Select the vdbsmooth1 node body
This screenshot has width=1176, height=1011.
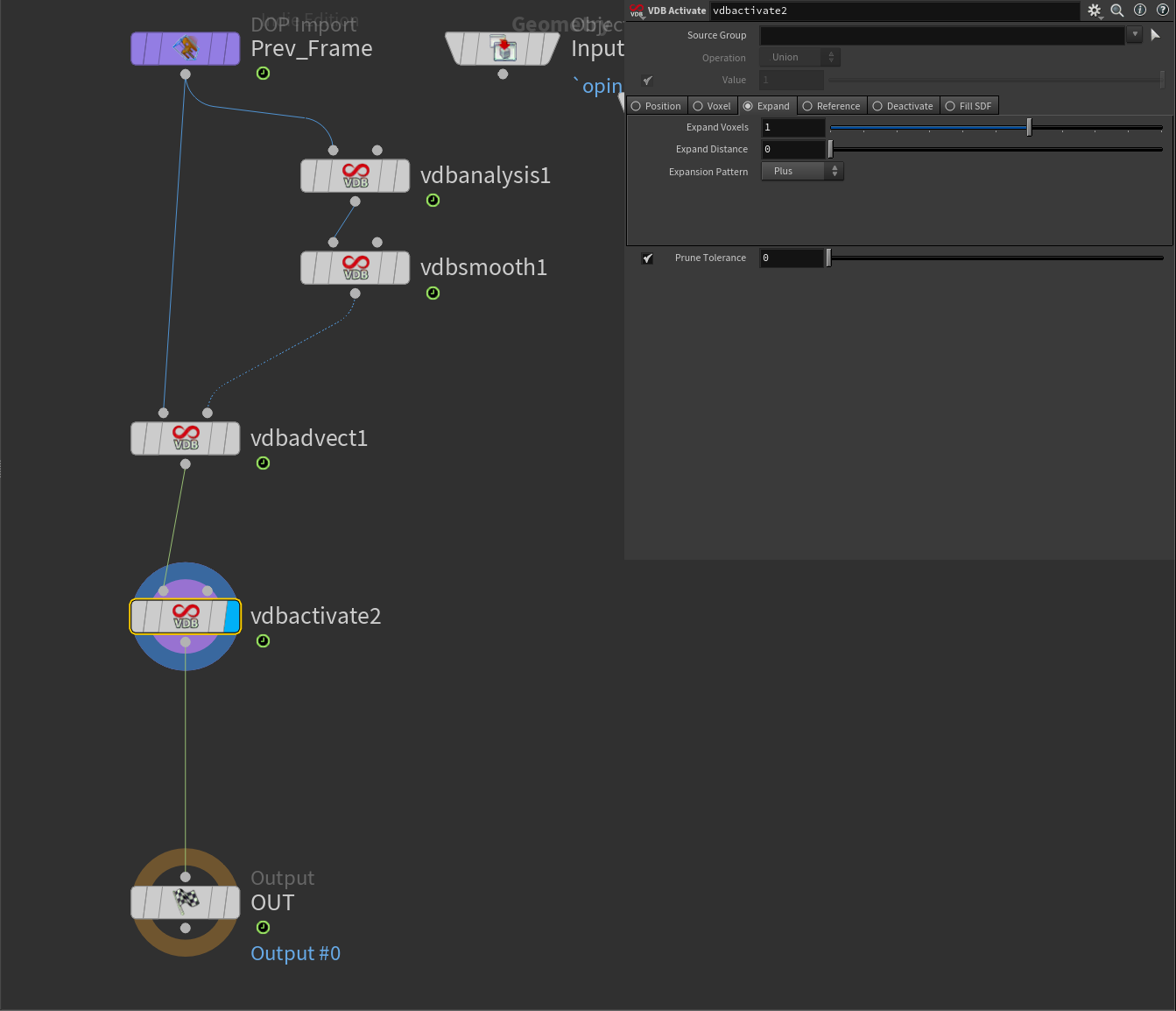pos(356,267)
